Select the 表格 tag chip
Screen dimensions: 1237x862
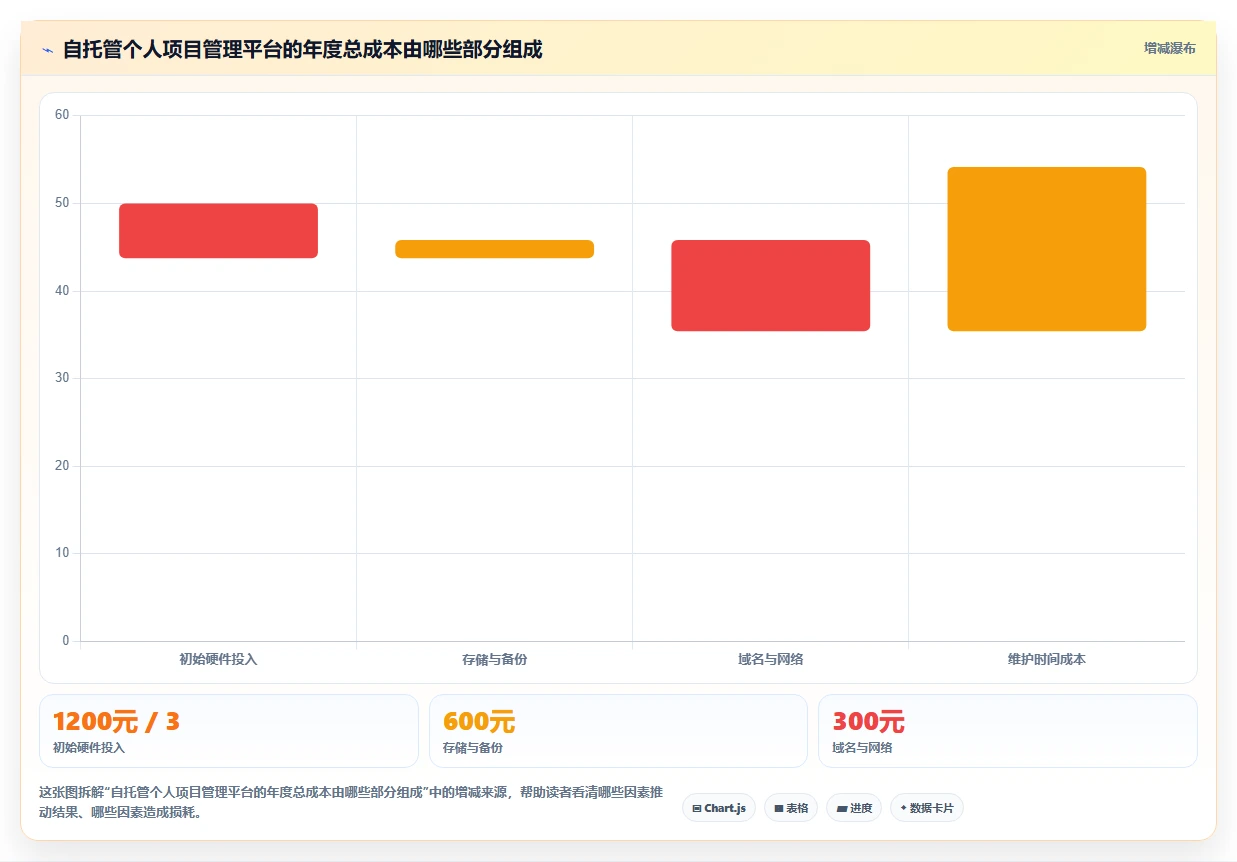click(791, 808)
